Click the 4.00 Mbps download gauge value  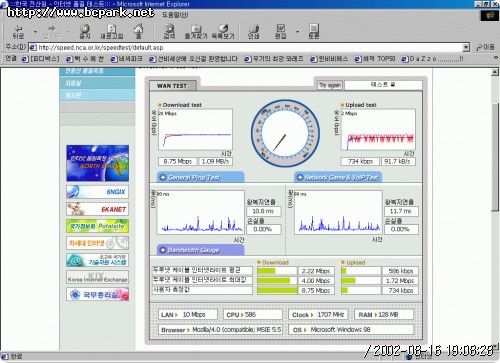316,281
